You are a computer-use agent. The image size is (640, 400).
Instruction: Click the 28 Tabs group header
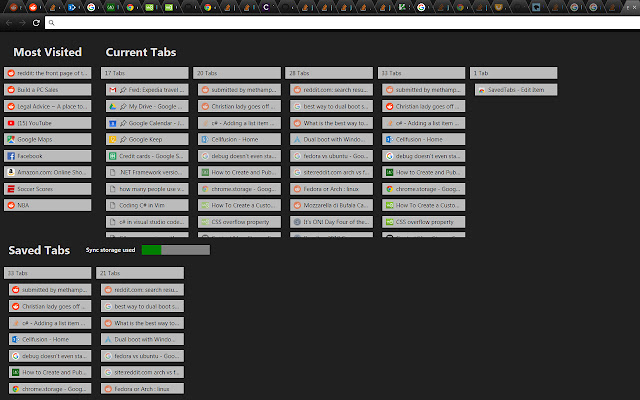click(x=329, y=73)
